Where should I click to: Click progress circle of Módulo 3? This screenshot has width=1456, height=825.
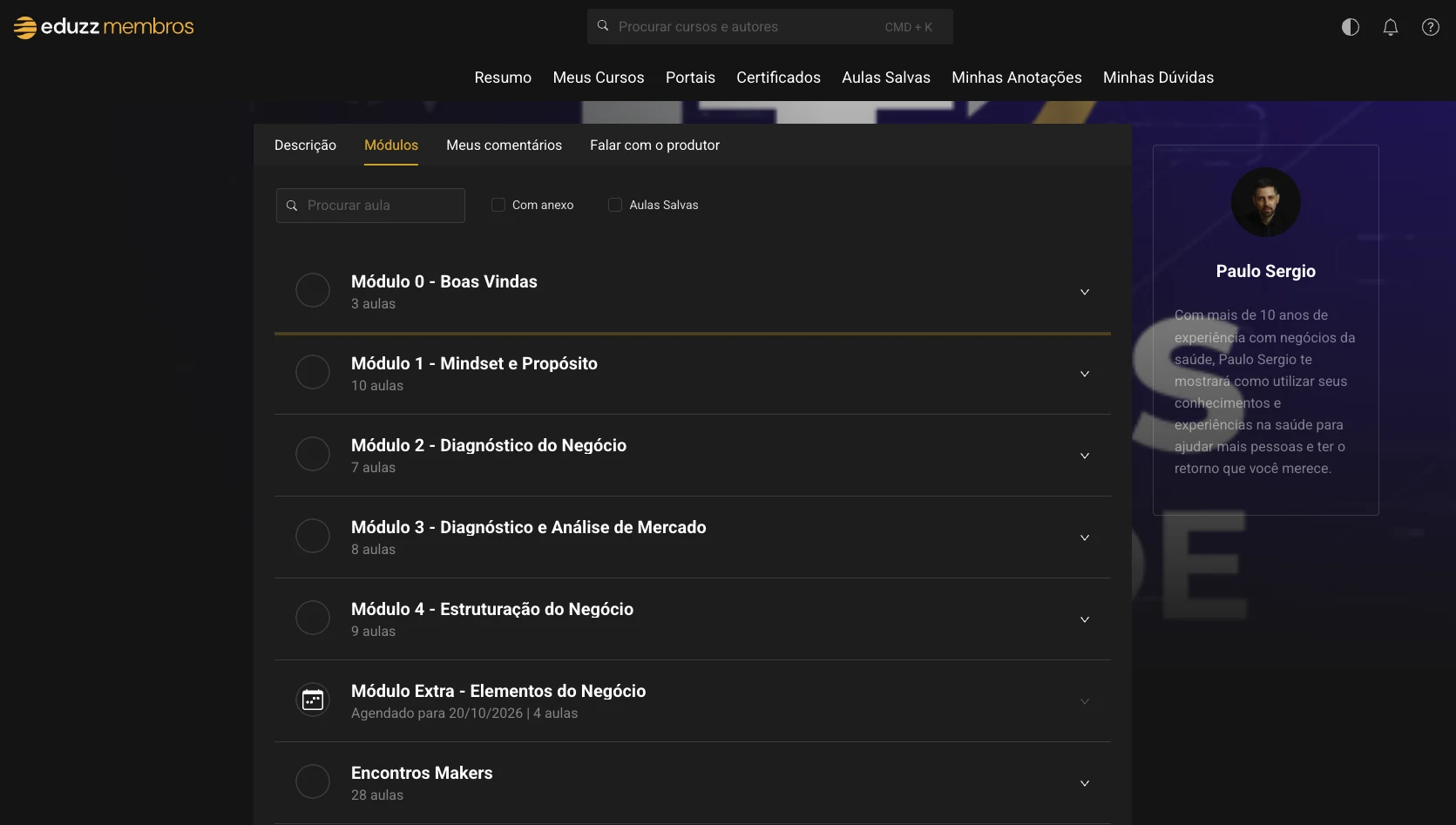313,536
